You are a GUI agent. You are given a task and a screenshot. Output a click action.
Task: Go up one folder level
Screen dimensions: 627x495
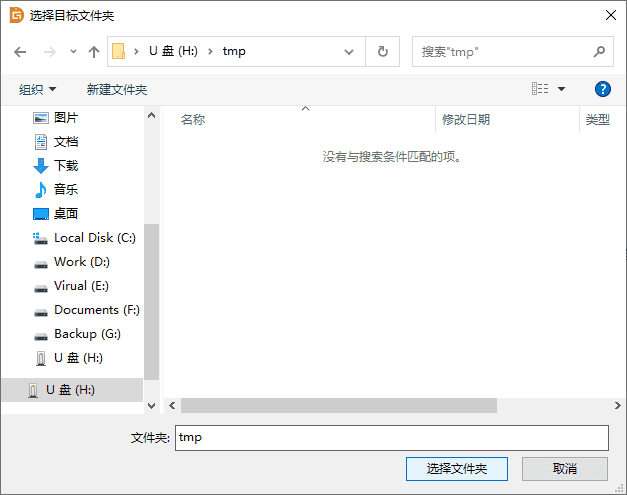(94, 52)
